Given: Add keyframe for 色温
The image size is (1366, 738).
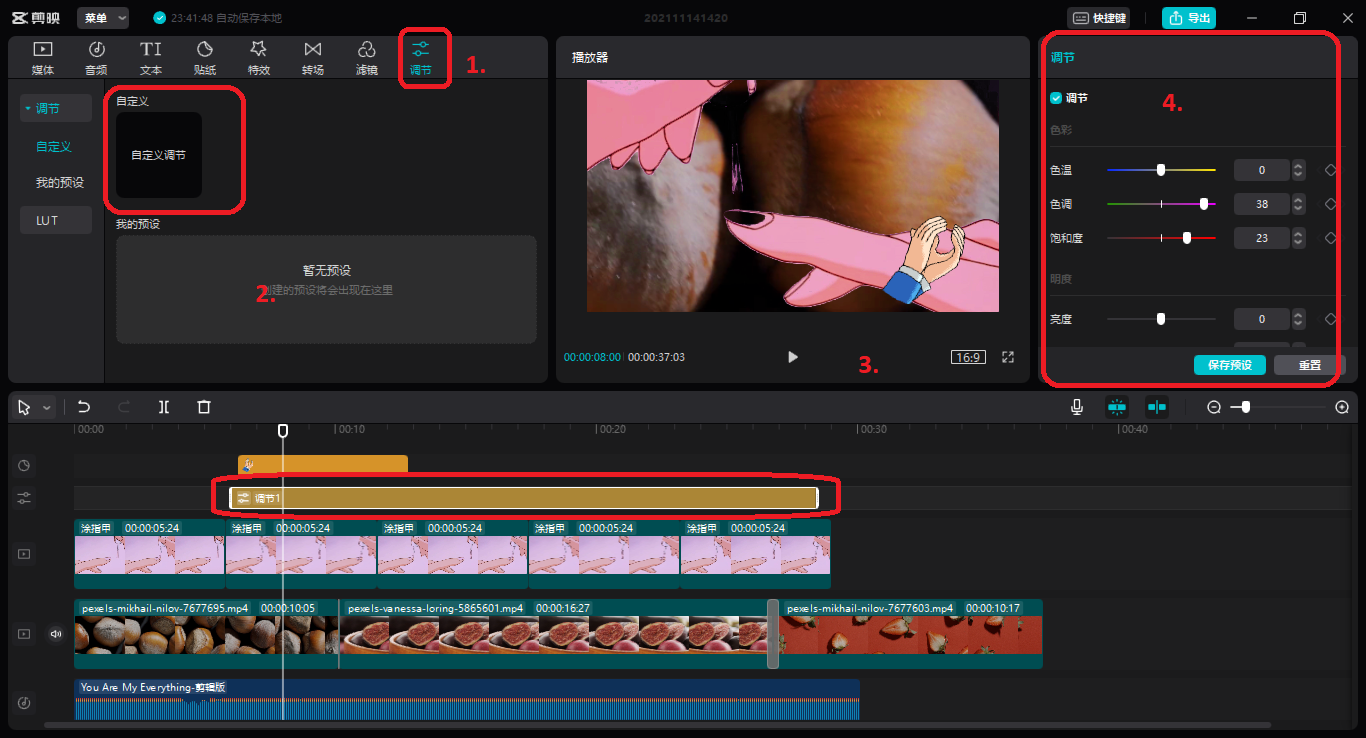Looking at the screenshot, I should pyautogui.click(x=1330, y=170).
